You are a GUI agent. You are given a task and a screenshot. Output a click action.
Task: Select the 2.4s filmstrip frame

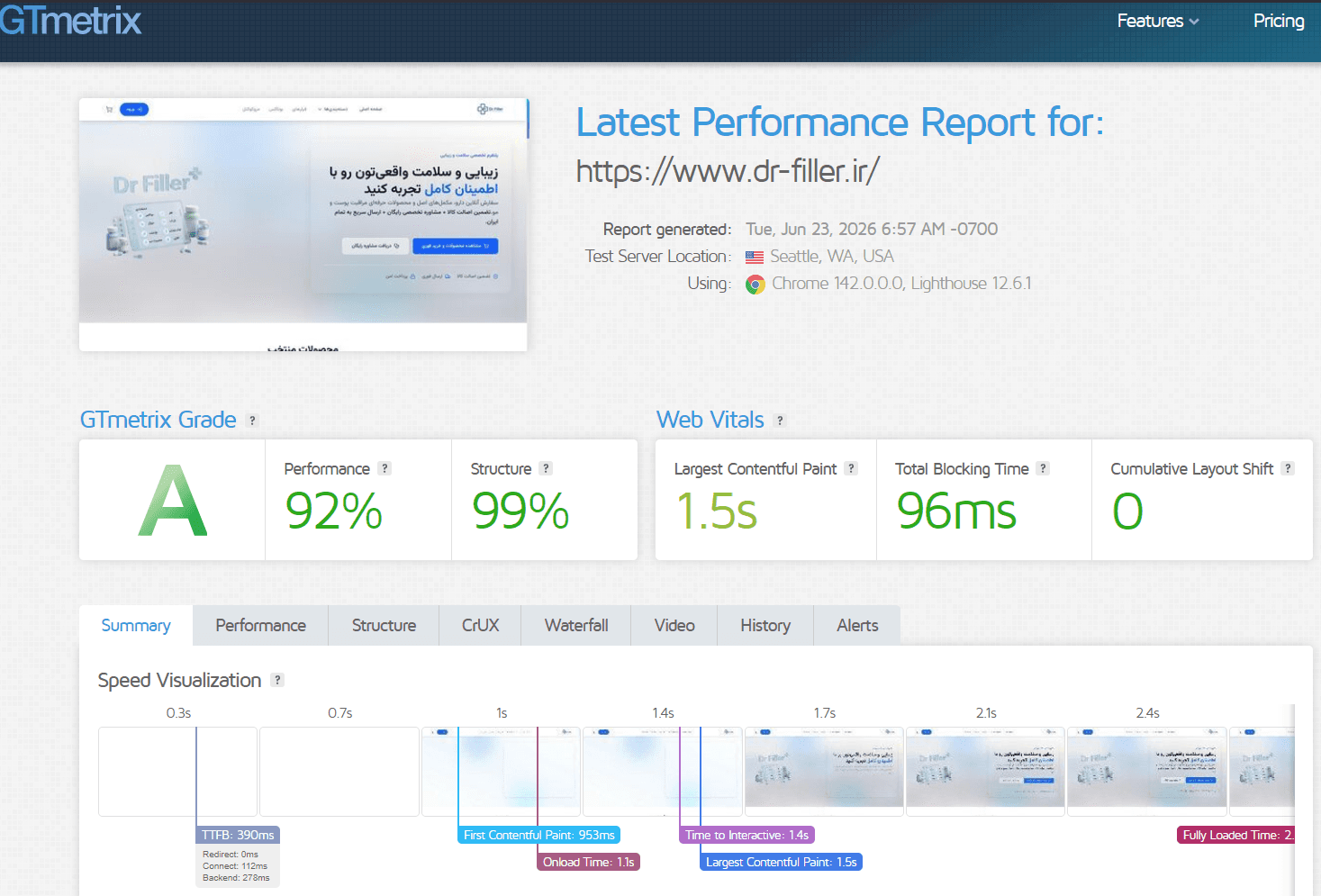click(x=1147, y=772)
